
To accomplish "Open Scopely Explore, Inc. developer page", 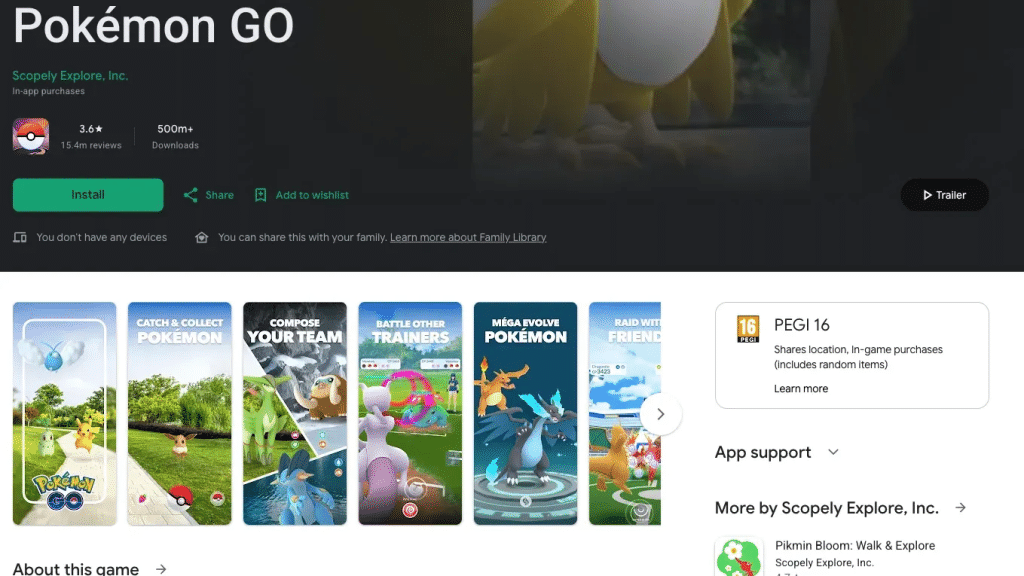I will pyautogui.click(x=70, y=76).
